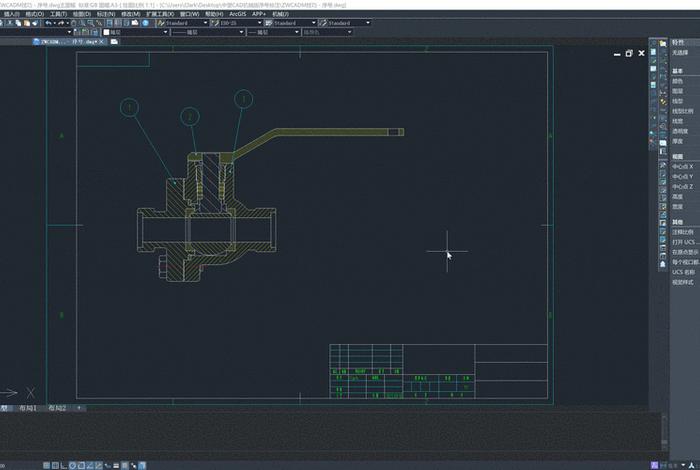Switch to the 布局2 layout tab

pyautogui.click(x=57, y=408)
